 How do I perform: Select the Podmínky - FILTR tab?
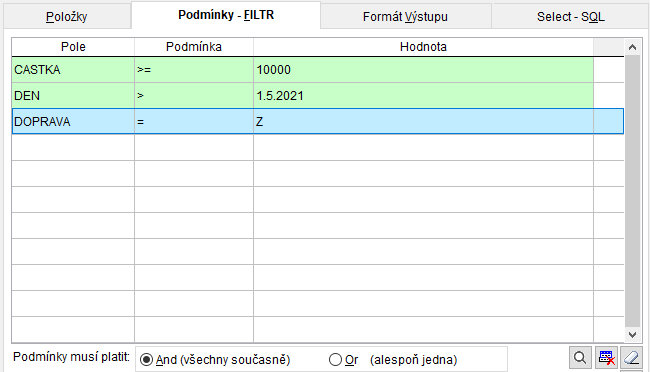click(226, 15)
